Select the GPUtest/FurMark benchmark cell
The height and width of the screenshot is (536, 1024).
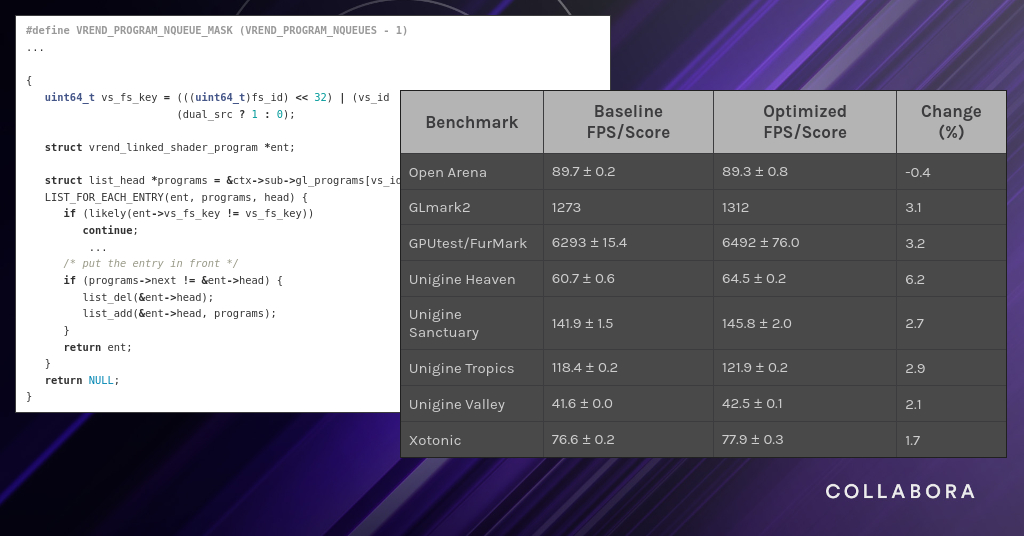pos(472,244)
